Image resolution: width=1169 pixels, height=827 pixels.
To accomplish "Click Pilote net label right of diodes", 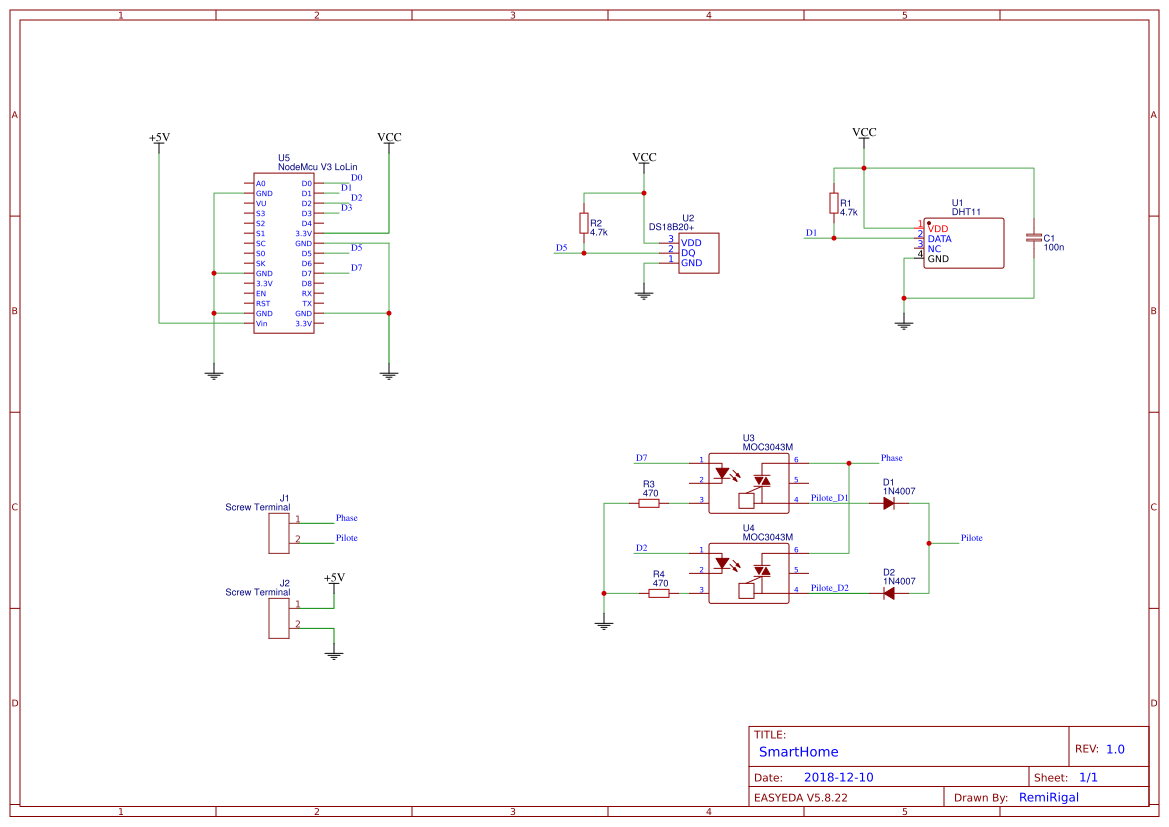I will point(971,538).
